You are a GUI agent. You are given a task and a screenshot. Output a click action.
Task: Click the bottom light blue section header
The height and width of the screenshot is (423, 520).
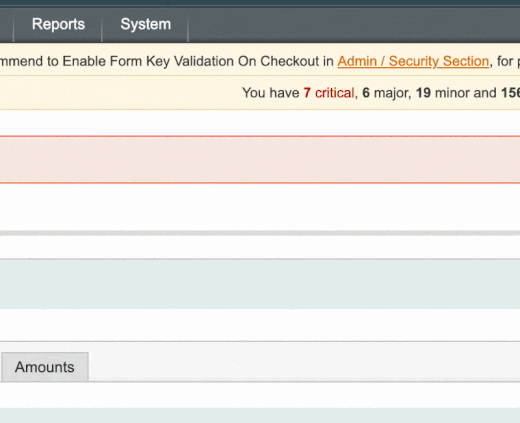(260, 415)
